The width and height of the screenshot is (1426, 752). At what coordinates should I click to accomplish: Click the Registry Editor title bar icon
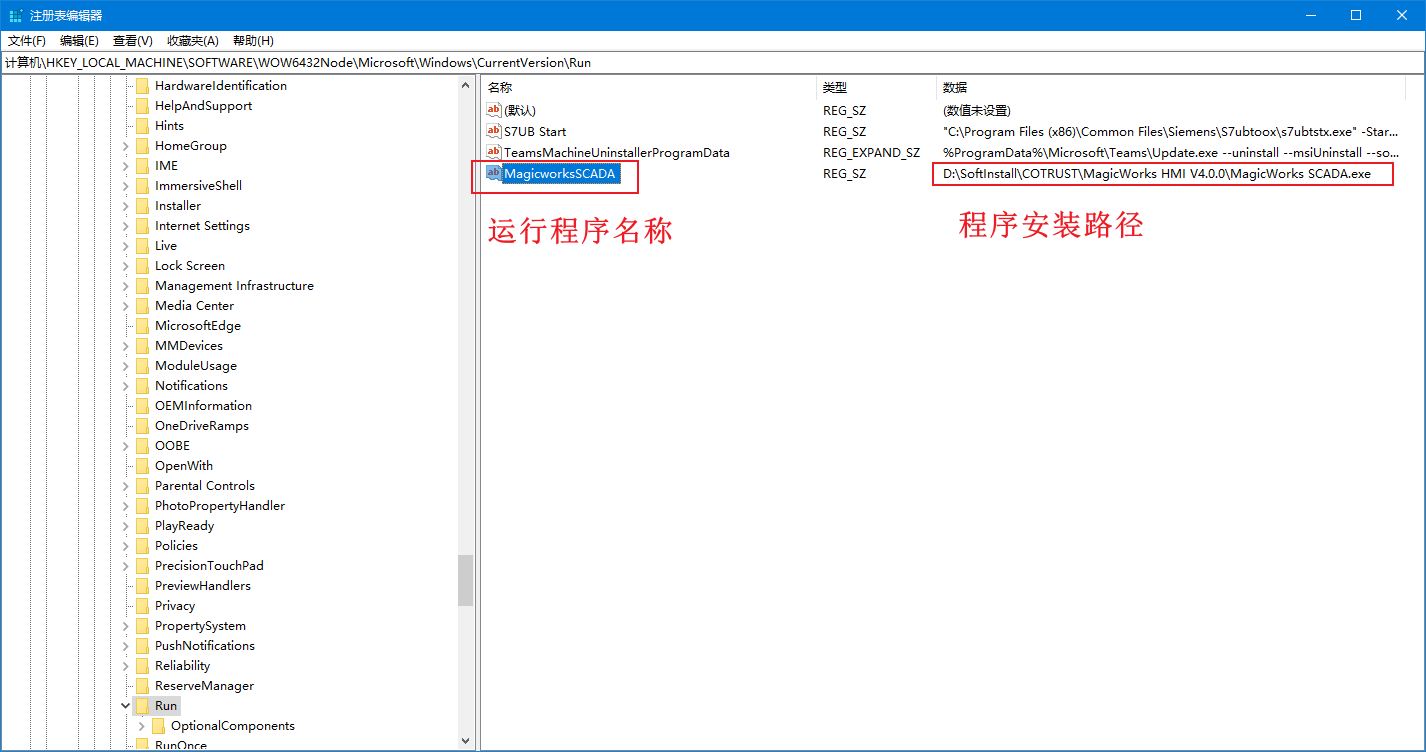click(x=16, y=15)
